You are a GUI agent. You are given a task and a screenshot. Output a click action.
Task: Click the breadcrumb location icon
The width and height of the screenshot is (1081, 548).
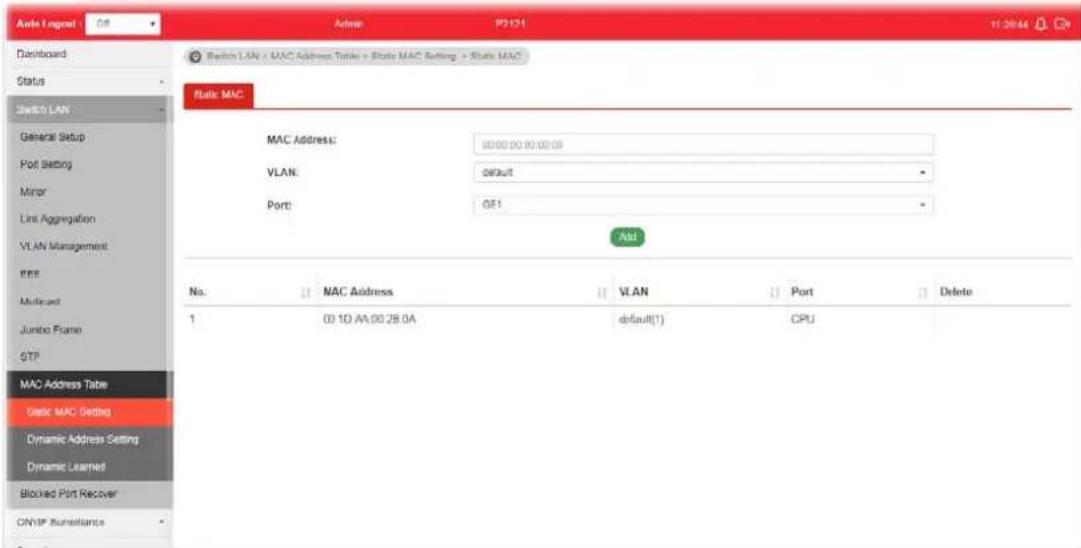(195, 57)
